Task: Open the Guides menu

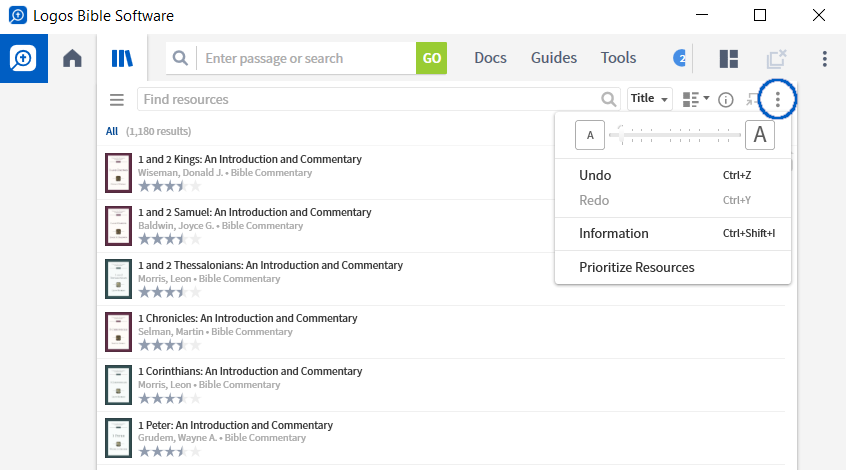Action: (554, 58)
